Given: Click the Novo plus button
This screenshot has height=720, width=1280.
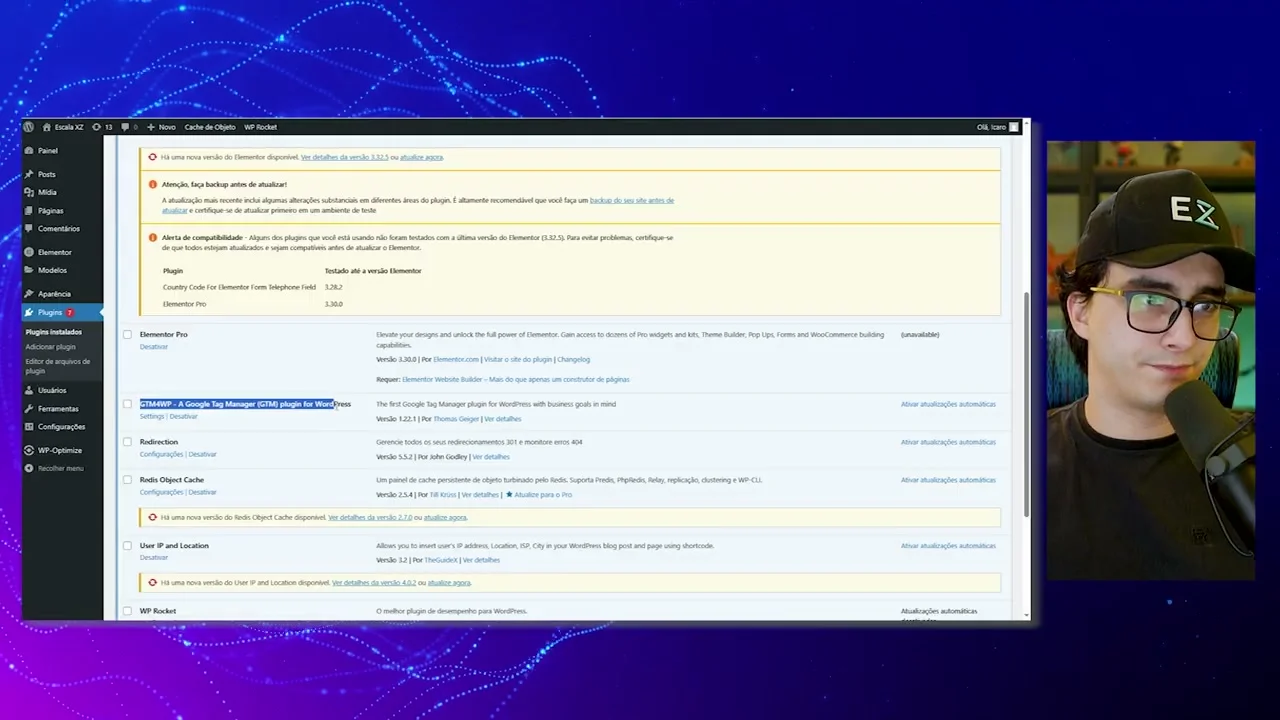Looking at the screenshot, I should click(x=160, y=127).
